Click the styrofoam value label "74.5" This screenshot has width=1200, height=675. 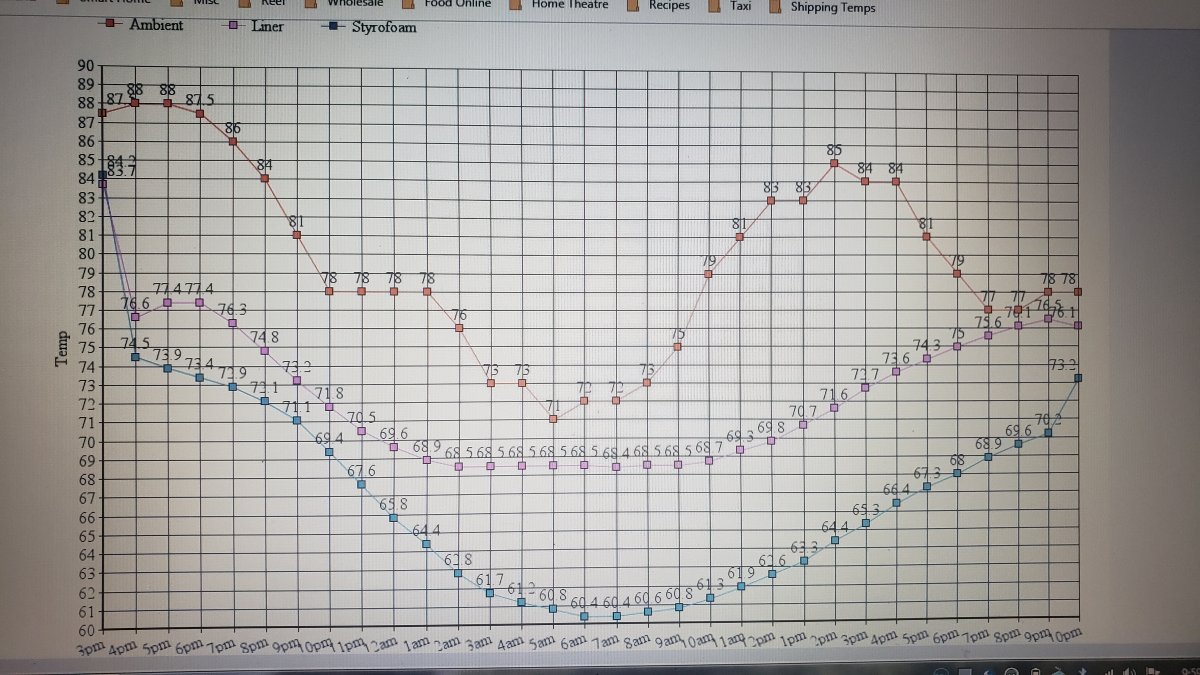point(136,343)
